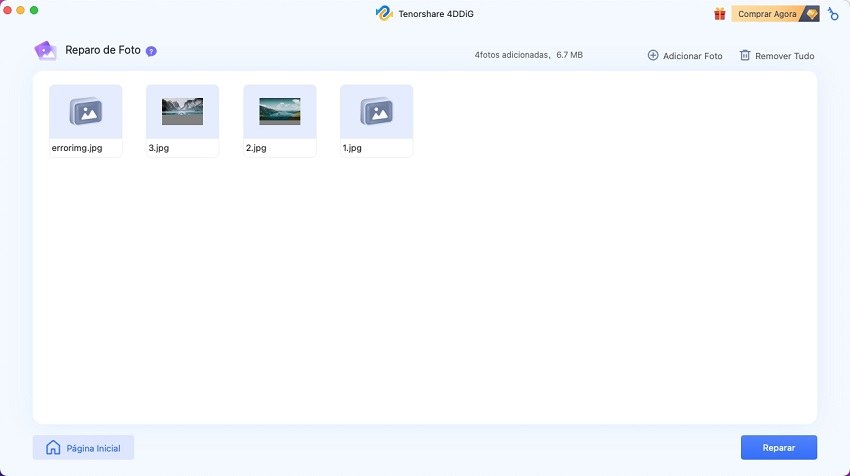Viewport: 850px width, 476px height.
Task: Close the window with red button
Action: [8, 10]
